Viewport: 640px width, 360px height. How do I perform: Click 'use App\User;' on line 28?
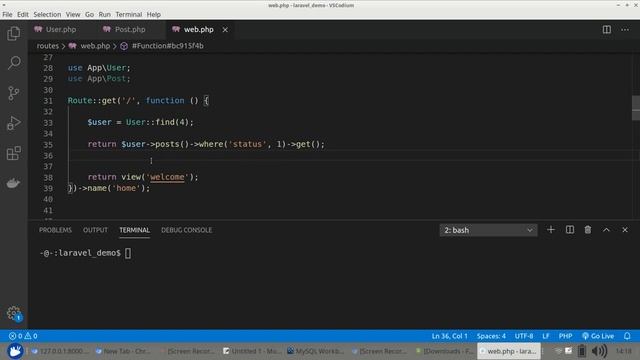(99, 68)
